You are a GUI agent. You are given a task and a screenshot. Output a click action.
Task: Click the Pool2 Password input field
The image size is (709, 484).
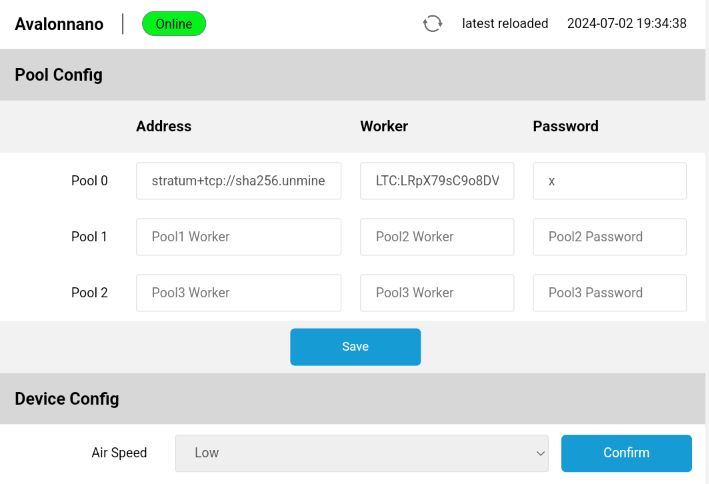610,237
